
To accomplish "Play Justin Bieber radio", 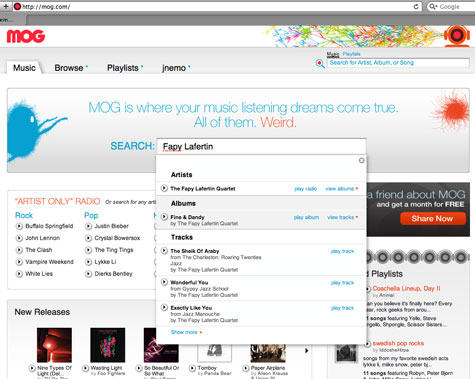I will coord(88,226).
